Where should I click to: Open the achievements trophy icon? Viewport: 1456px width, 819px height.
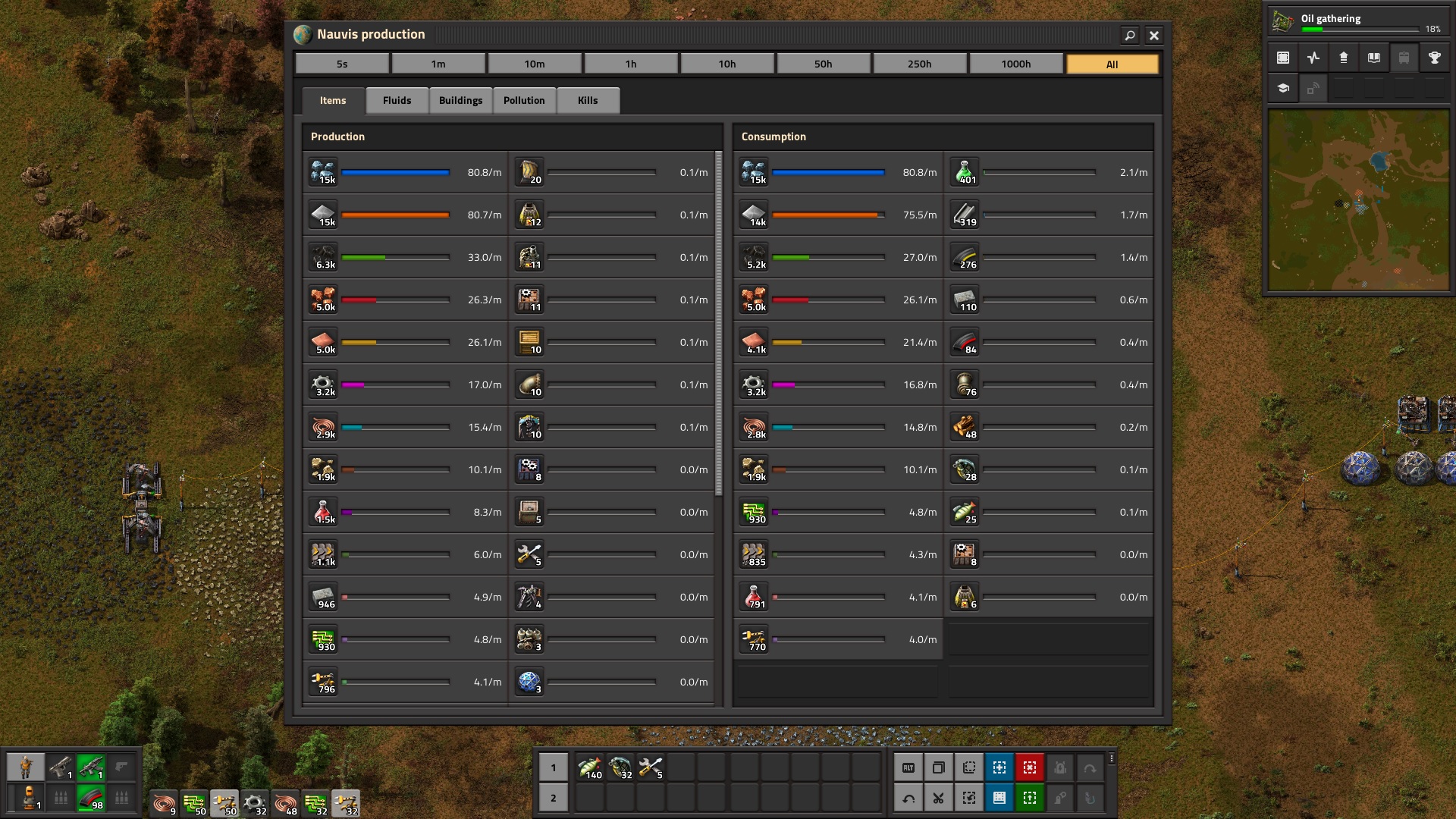(x=1435, y=58)
